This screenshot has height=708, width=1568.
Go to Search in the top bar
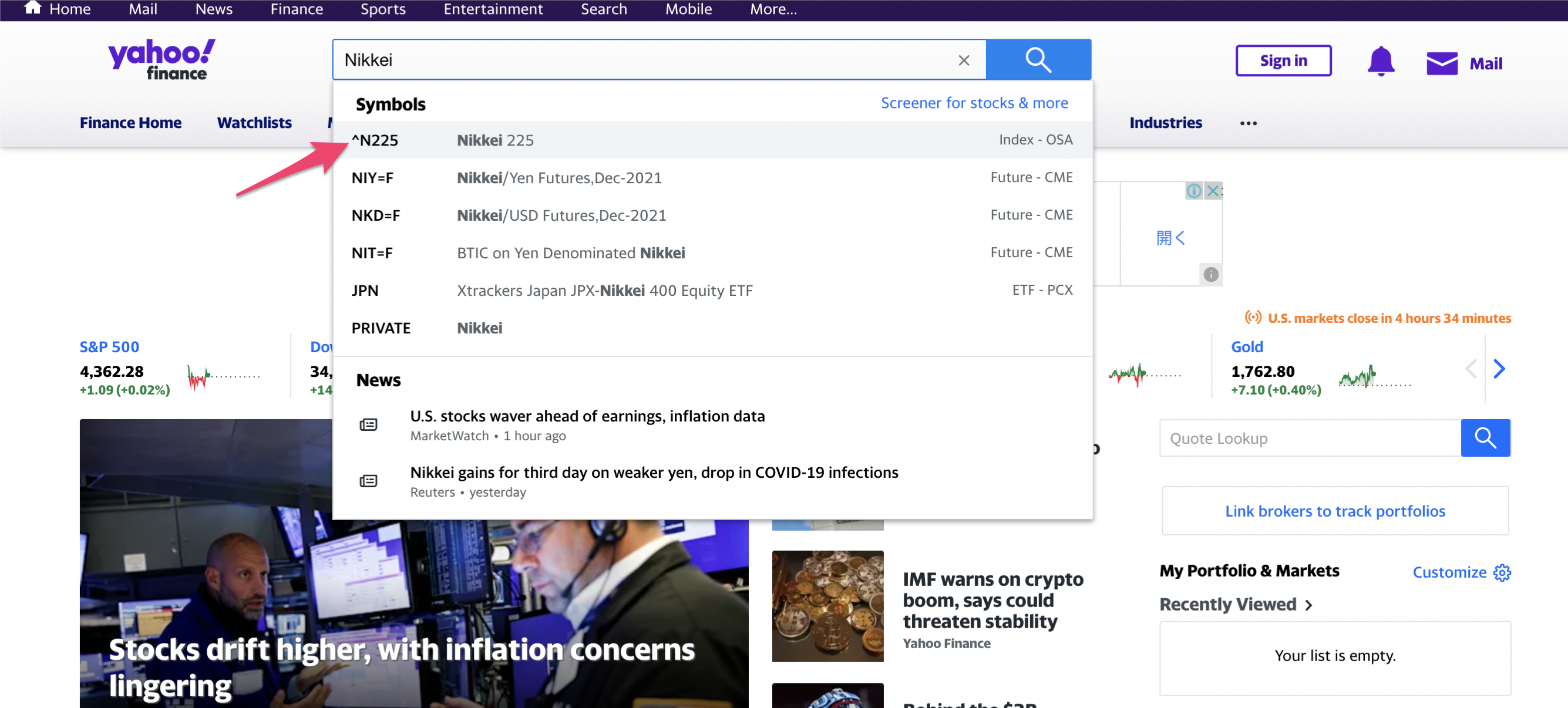pos(603,9)
